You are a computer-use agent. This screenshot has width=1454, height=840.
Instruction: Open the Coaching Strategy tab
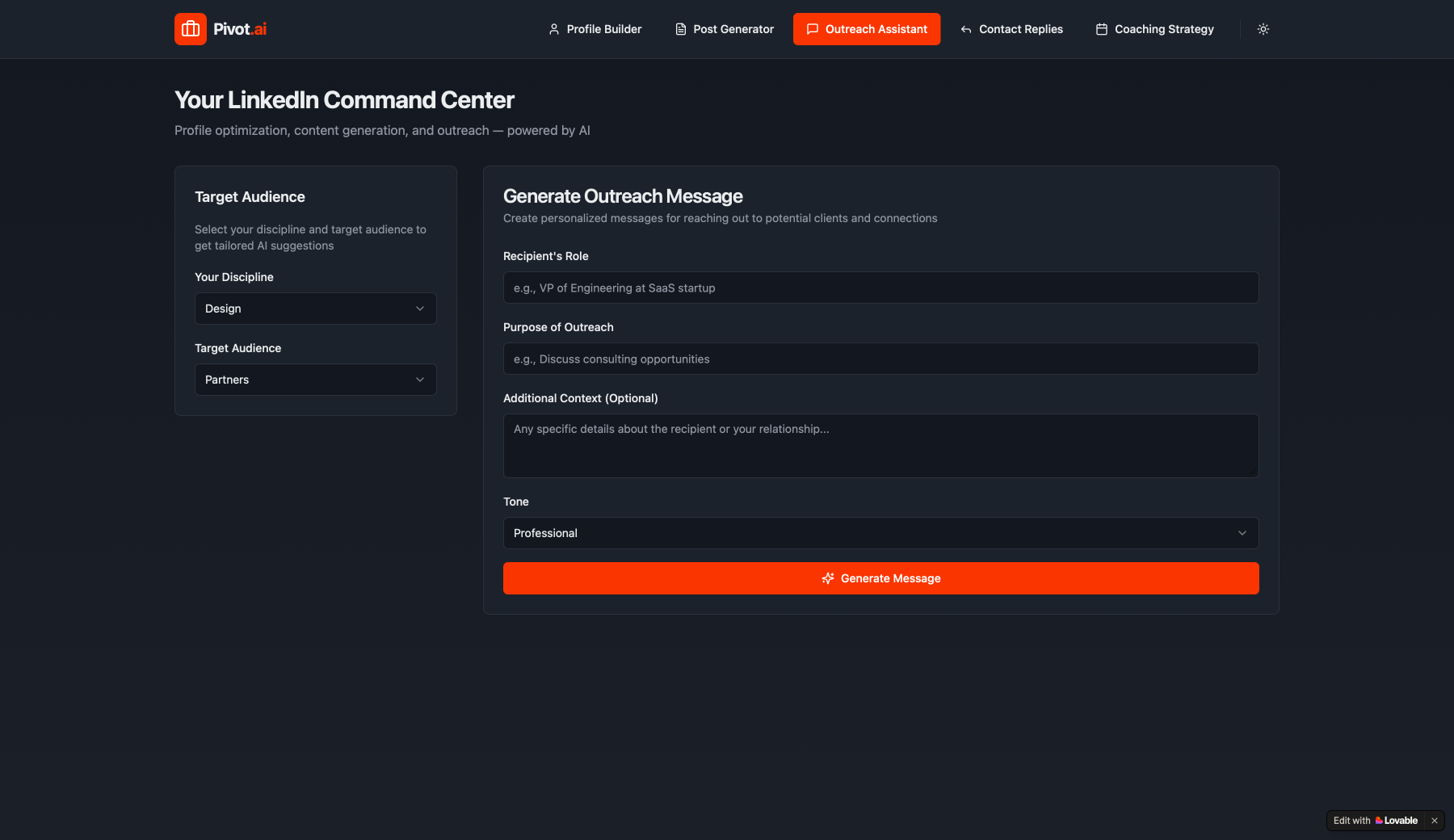(x=1154, y=29)
